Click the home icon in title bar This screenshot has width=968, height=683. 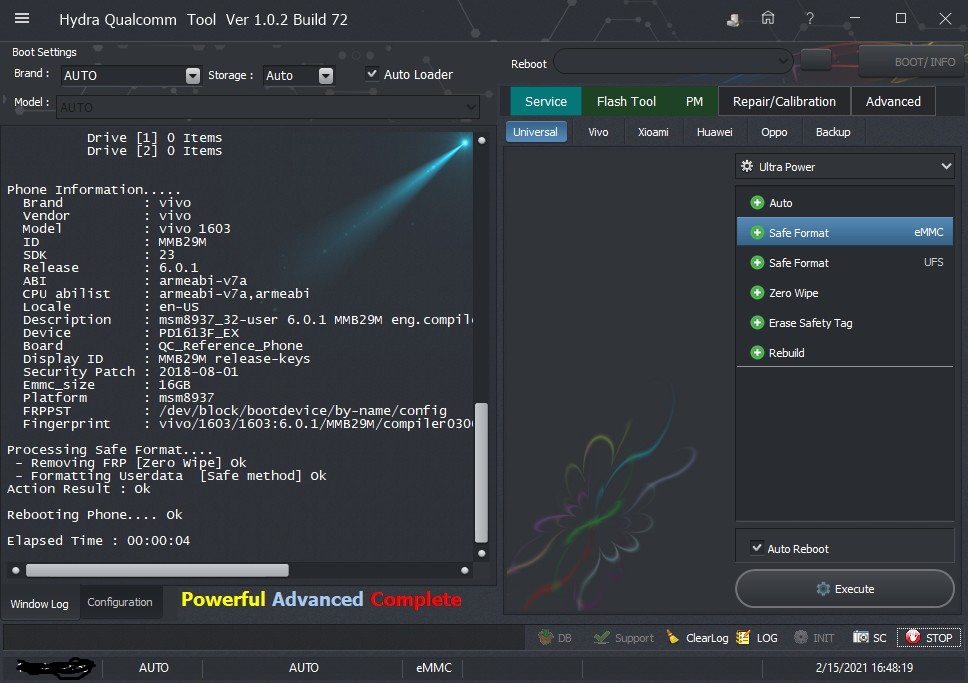click(x=768, y=19)
